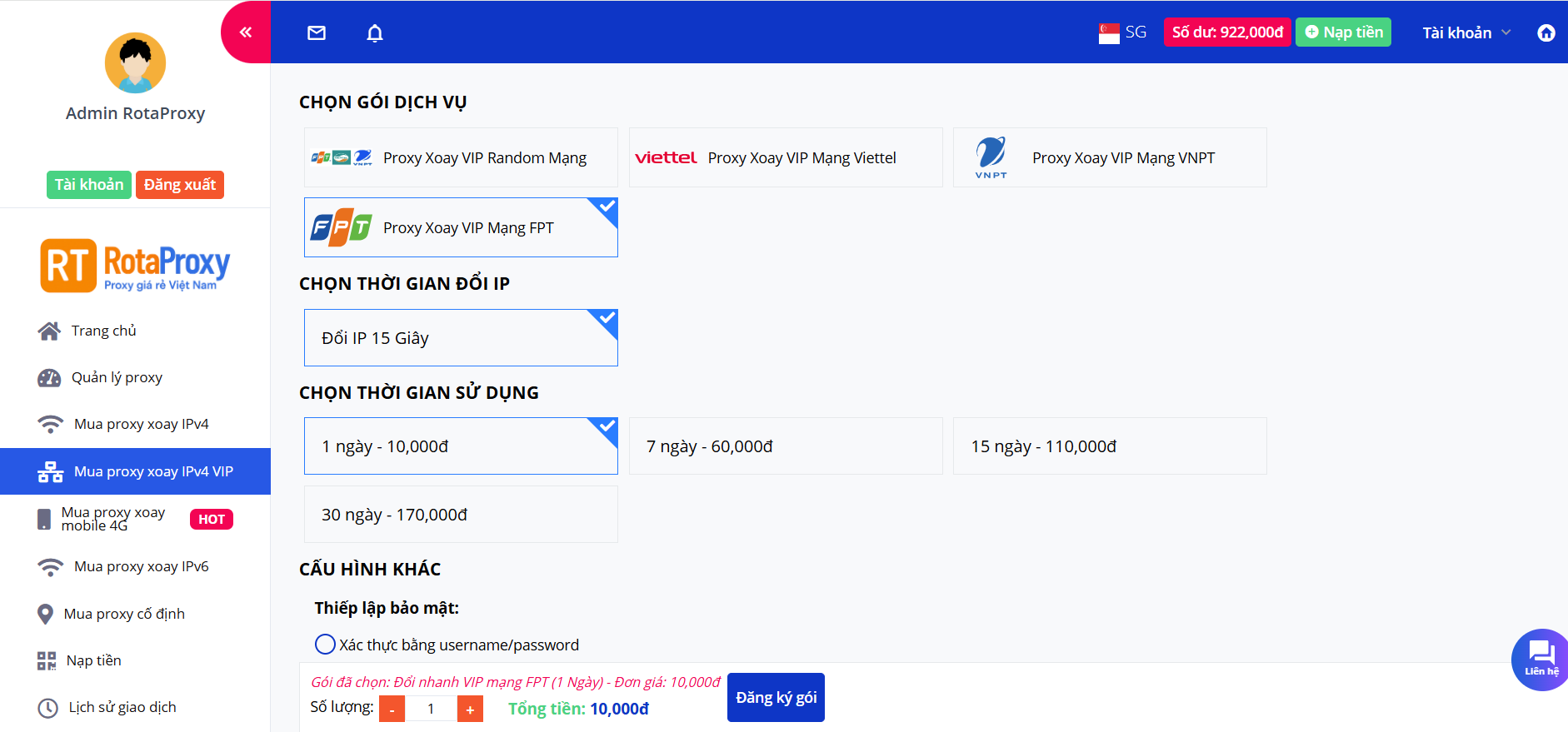Choose 1 ngày - 10,000đ duration

(461, 446)
